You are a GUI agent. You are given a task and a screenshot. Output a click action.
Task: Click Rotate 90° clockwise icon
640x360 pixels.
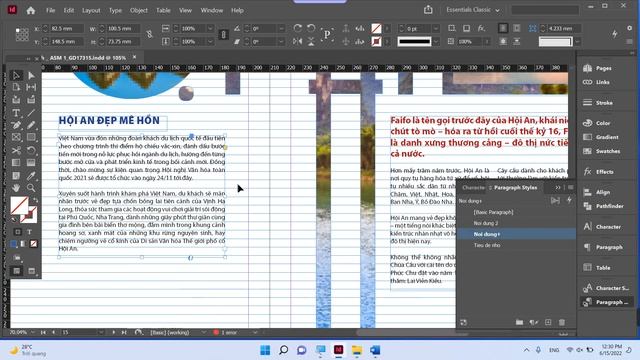[298, 28]
